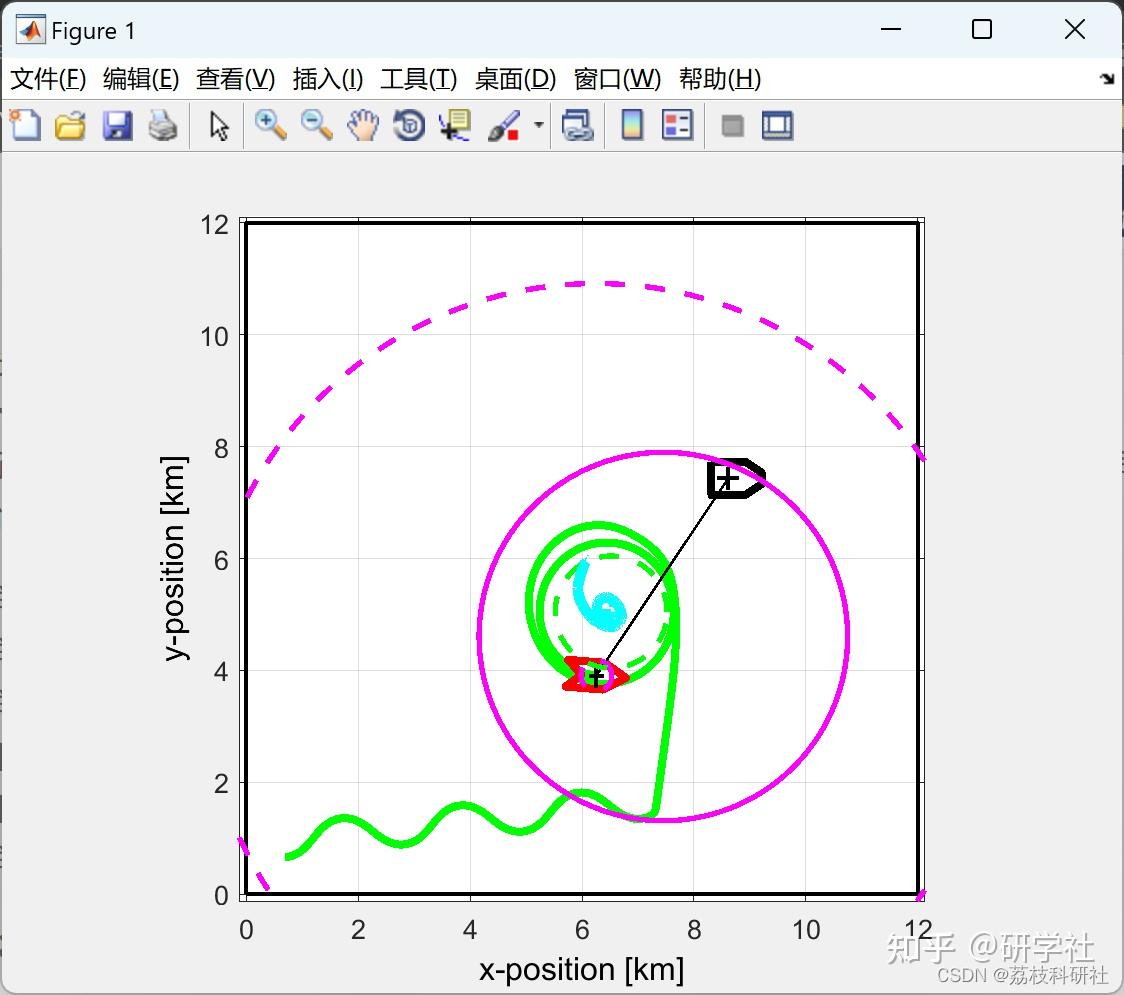Click the cyan trajectory curve
This screenshot has height=995, width=1124.
pyautogui.click(x=601, y=595)
